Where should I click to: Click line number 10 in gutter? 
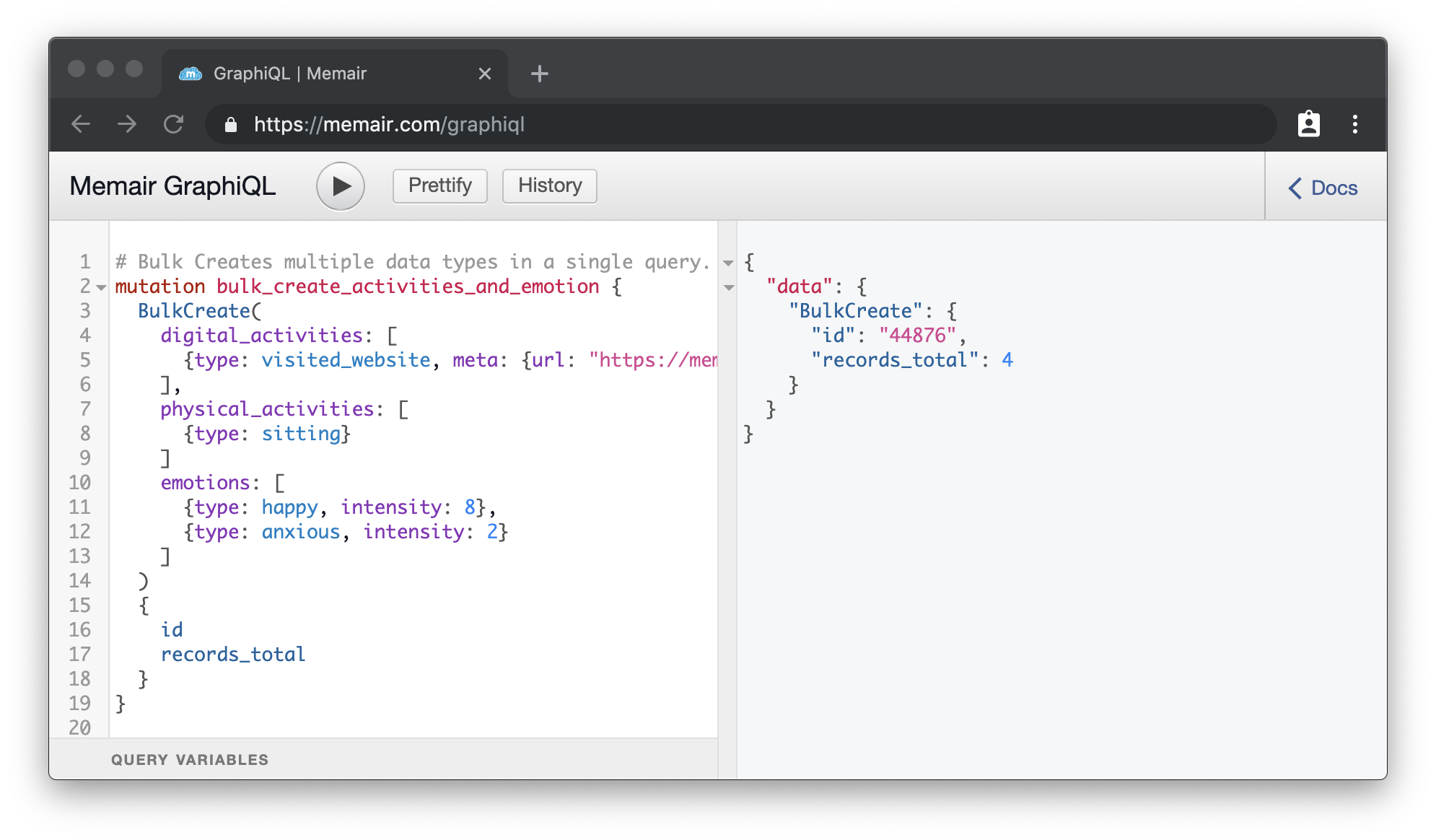pos(79,483)
